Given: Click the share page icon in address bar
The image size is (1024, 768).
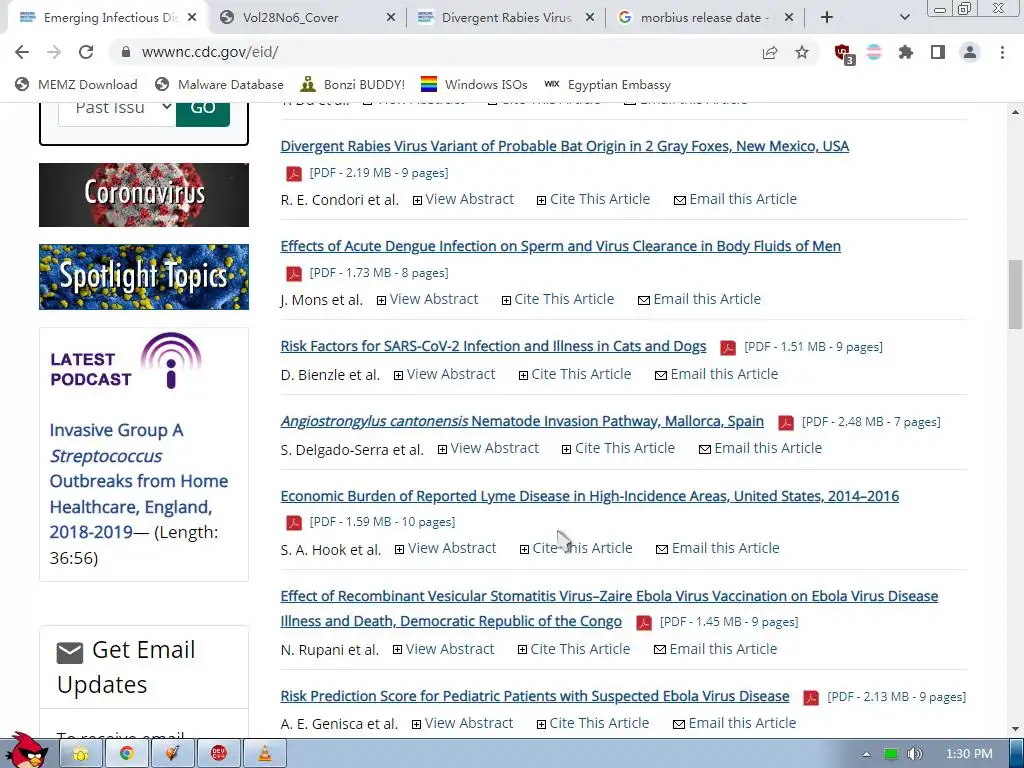Looking at the screenshot, I should 770,52.
